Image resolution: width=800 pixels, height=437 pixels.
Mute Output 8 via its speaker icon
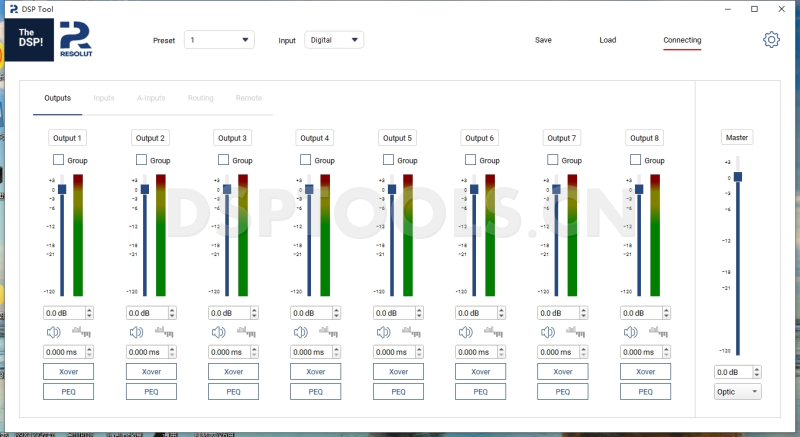[x=629, y=332]
